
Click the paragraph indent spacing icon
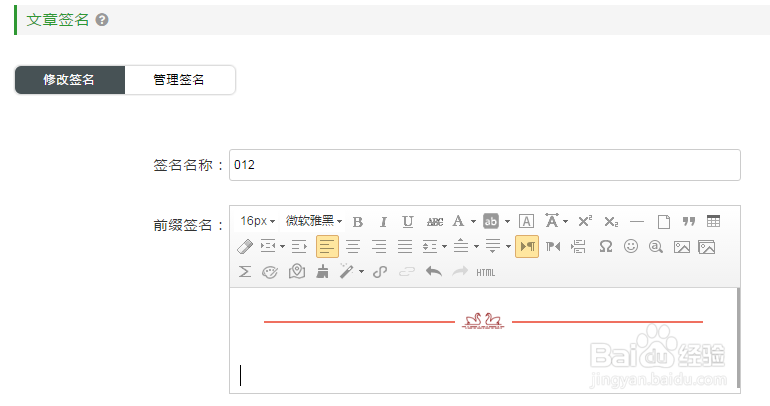(x=268, y=246)
